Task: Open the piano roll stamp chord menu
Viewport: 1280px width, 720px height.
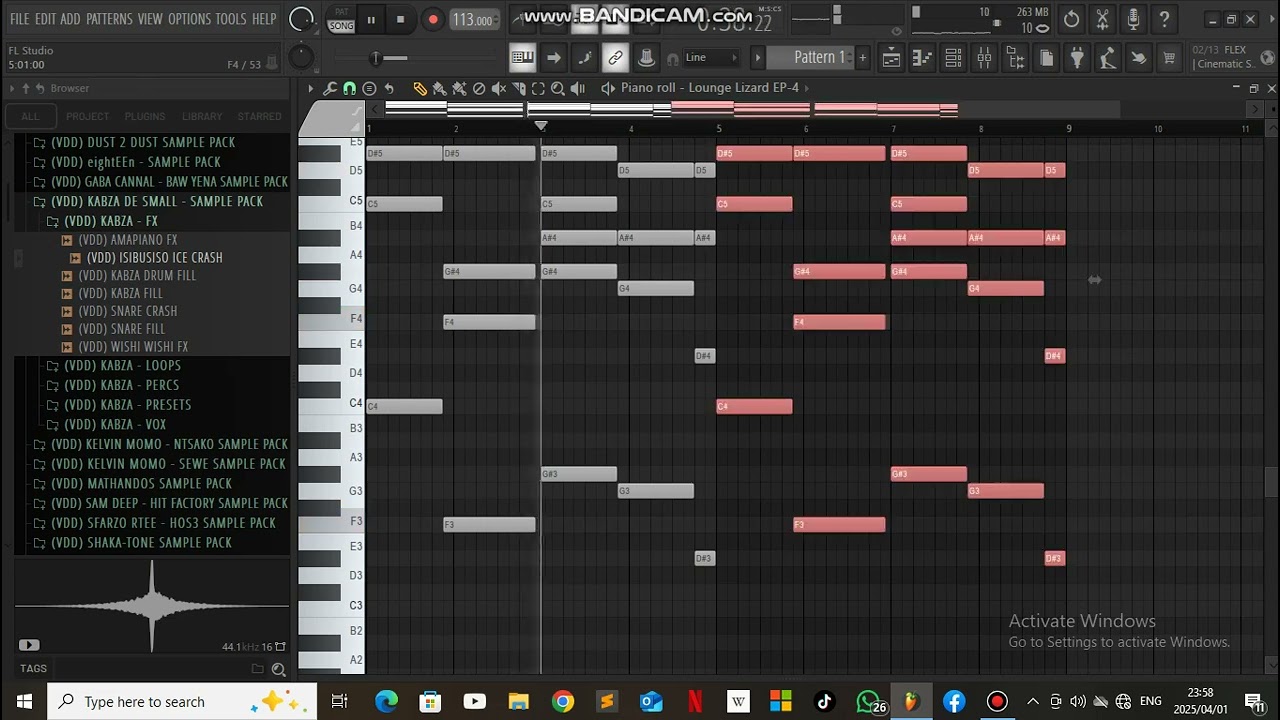Action: pos(369,89)
